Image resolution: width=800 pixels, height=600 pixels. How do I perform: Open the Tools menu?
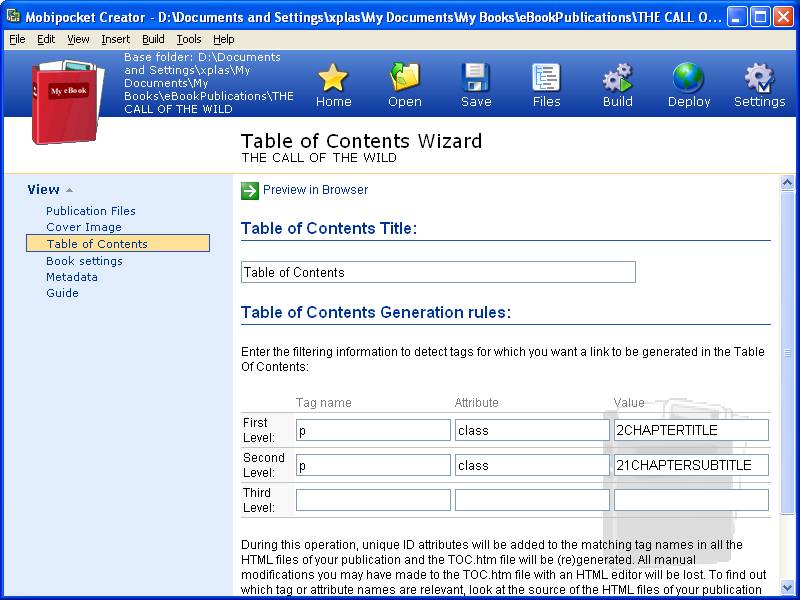tap(189, 39)
